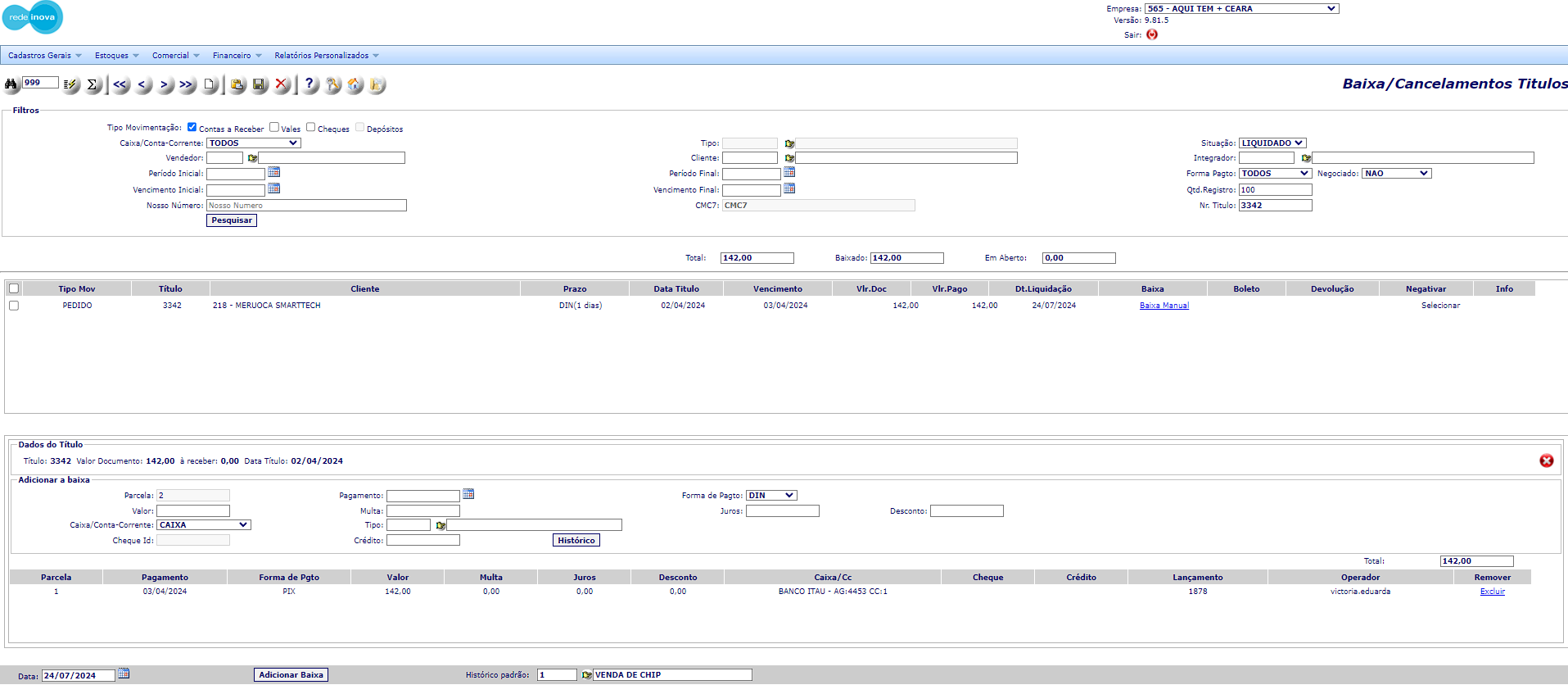This screenshot has width=1568, height=694.
Task: Open Caixa/Conta-Corrente CAIXA dropdown
Action: (203, 525)
